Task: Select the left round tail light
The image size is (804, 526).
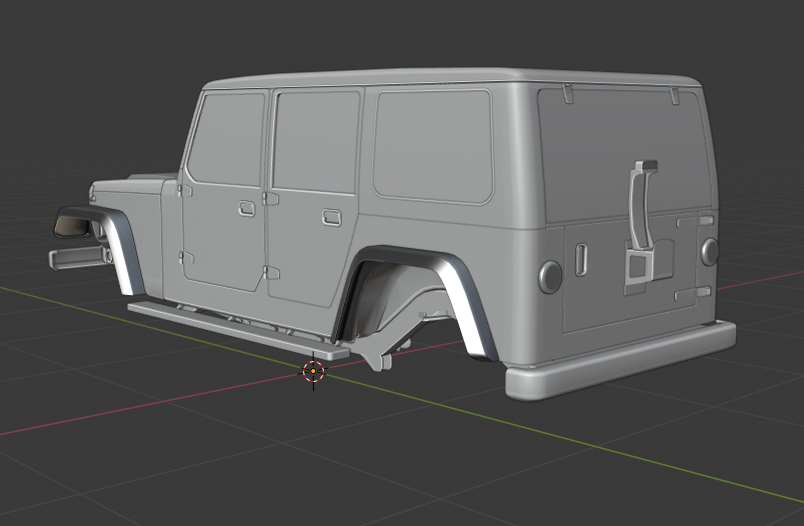Action: click(550, 277)
